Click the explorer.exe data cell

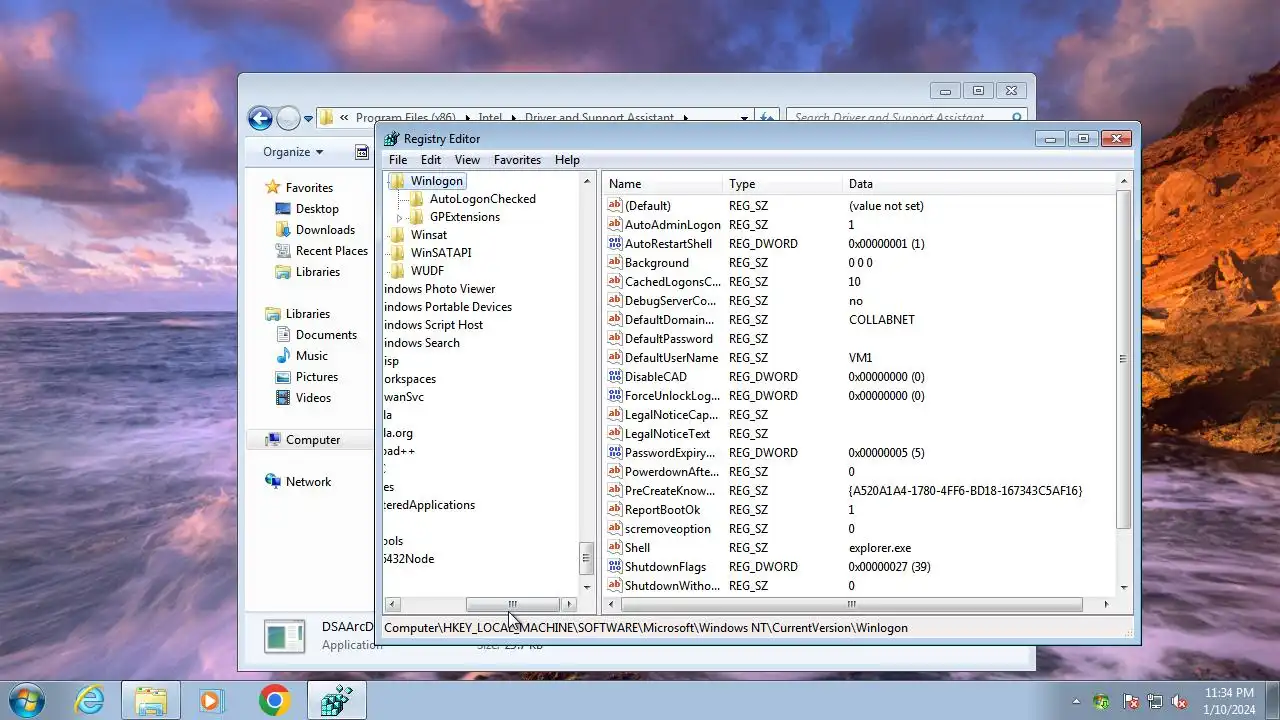coord(880,548)
